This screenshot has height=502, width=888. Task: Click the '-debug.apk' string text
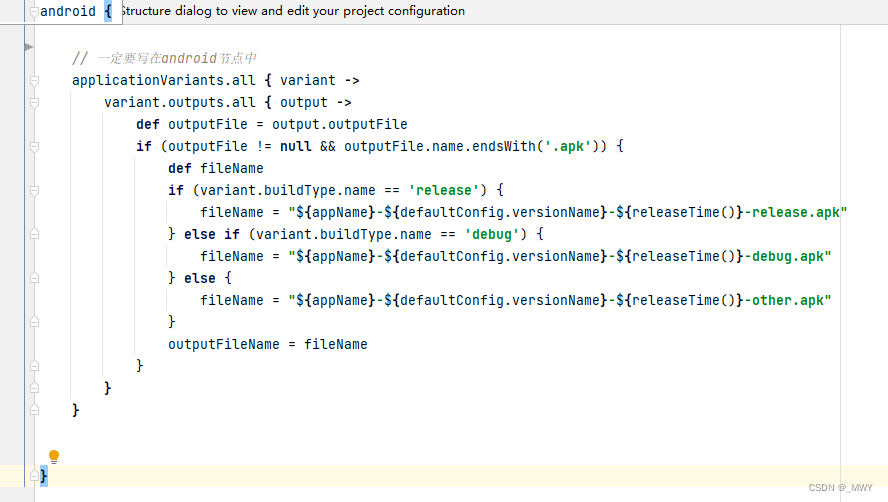(x=789, y=256)
